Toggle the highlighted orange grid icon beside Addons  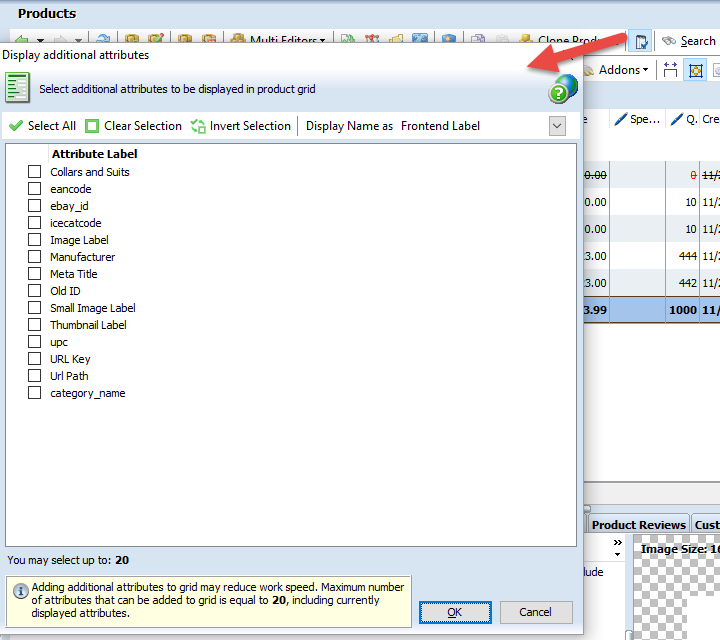(x=695, y=70)
